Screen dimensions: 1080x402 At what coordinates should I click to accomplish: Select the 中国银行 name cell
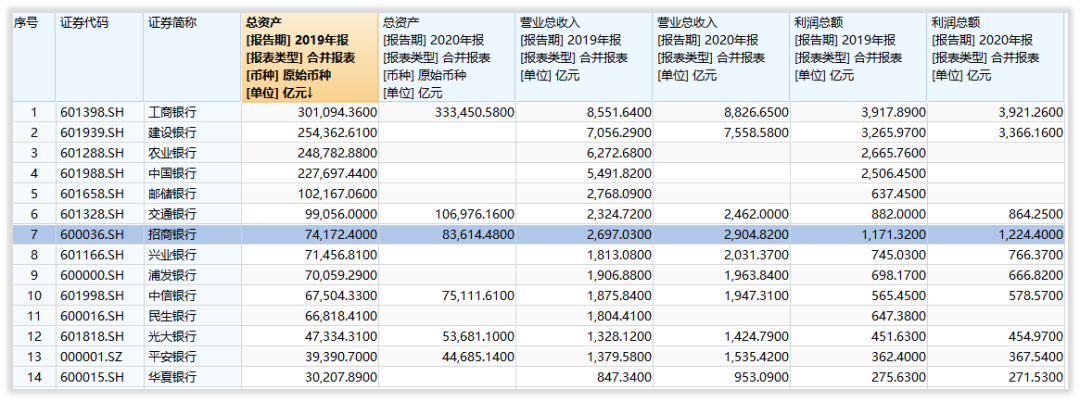pyautogui.click(x=192, y=173)
